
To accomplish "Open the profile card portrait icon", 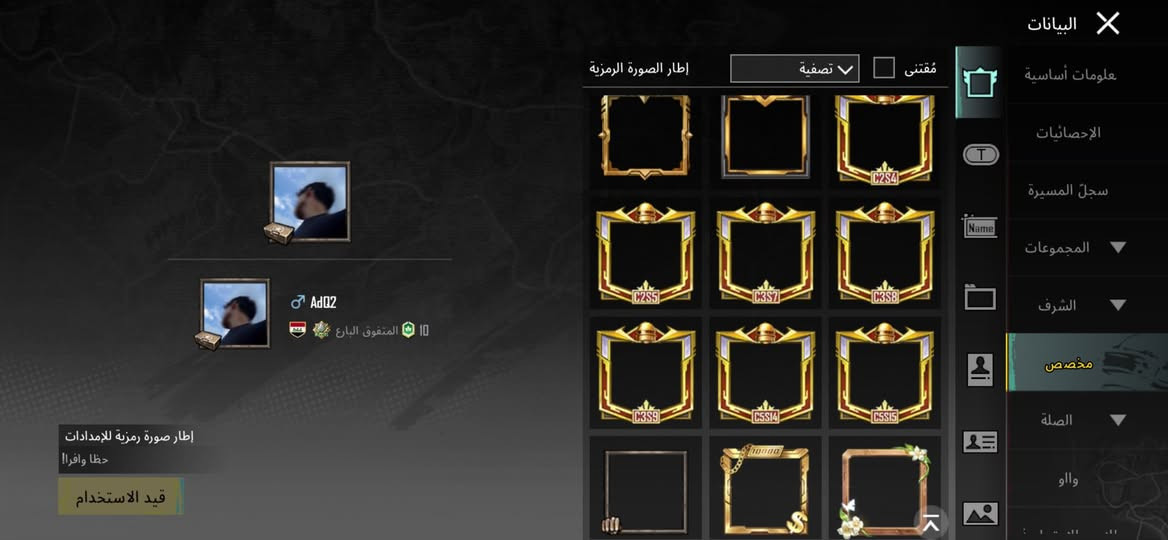I will (x=980, y=369).
